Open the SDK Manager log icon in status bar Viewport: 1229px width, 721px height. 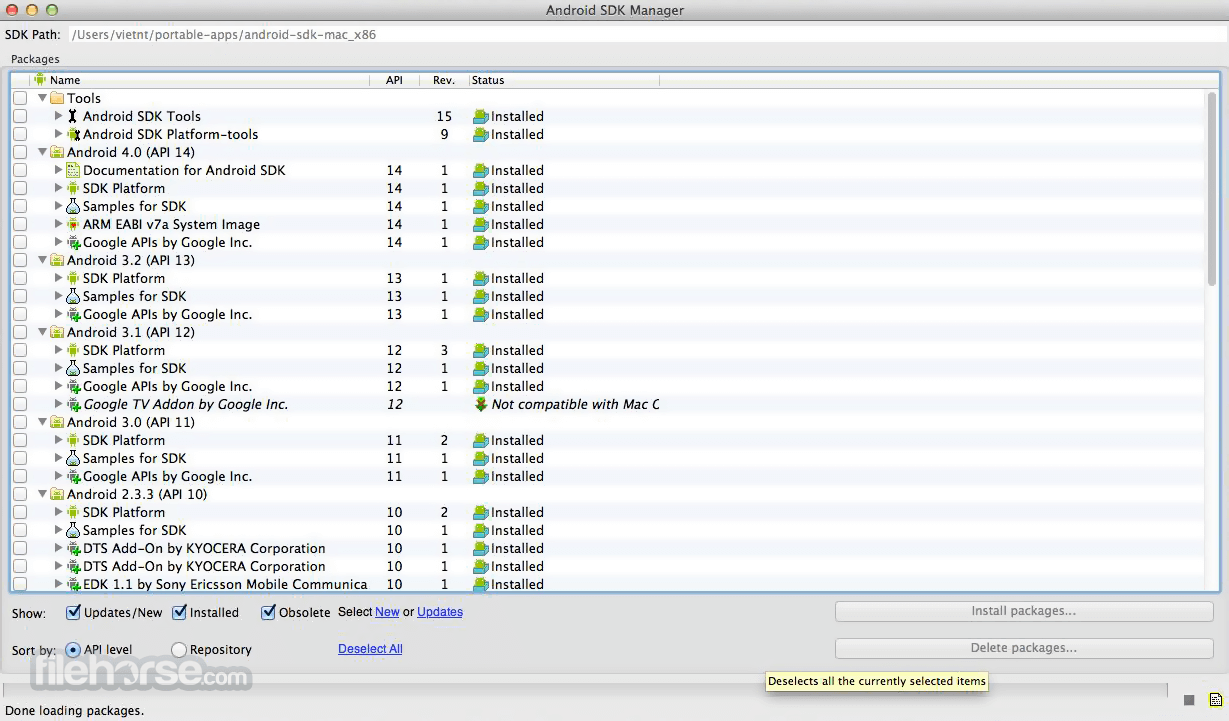click(x=1215, y=699)
